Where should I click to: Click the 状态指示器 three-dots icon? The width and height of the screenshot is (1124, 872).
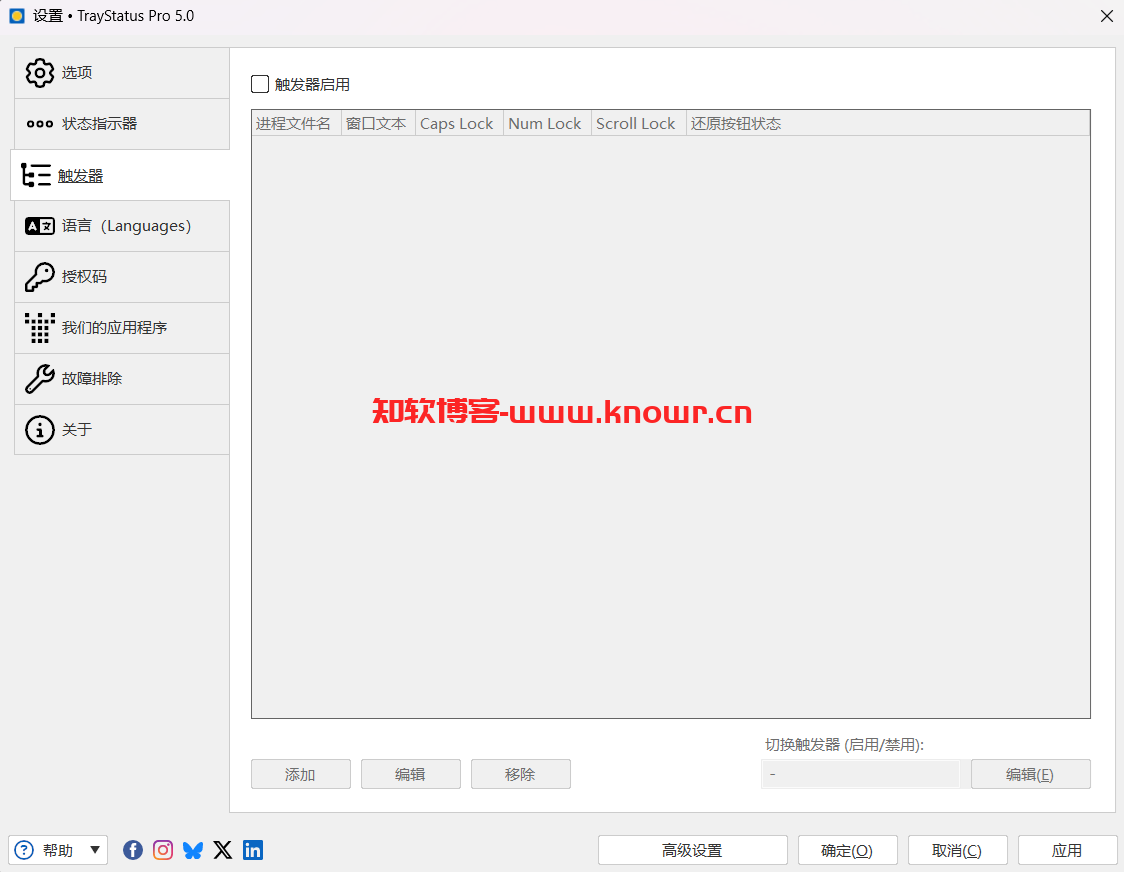39,124
